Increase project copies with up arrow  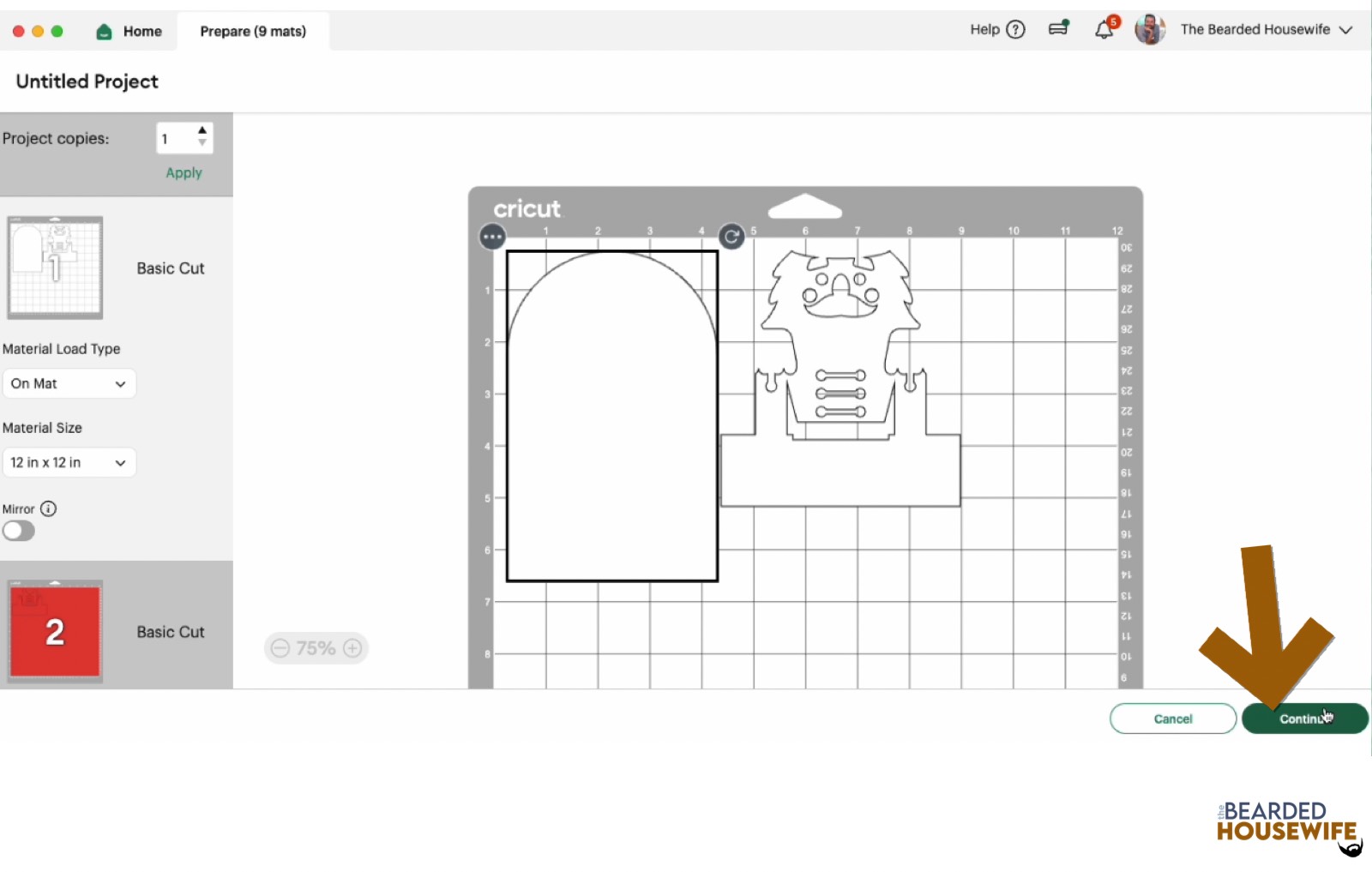[202, 131]
